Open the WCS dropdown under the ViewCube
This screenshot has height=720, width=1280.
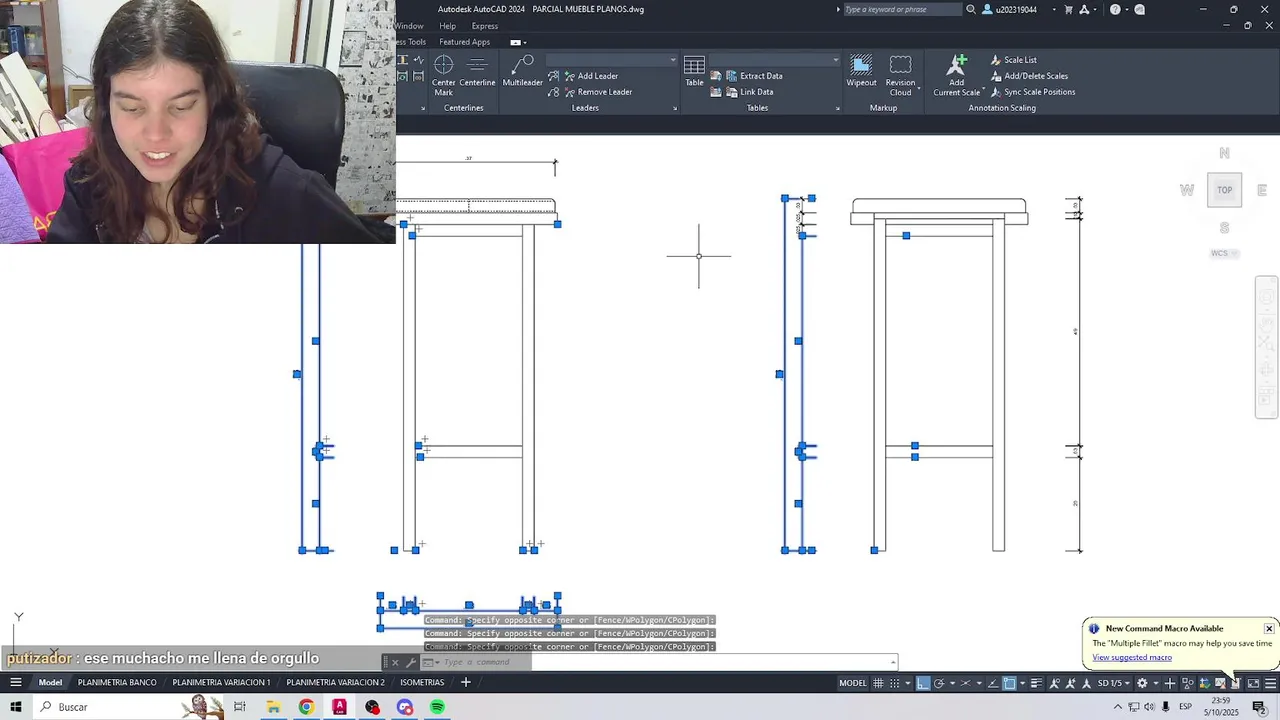tap(1224, 253)
